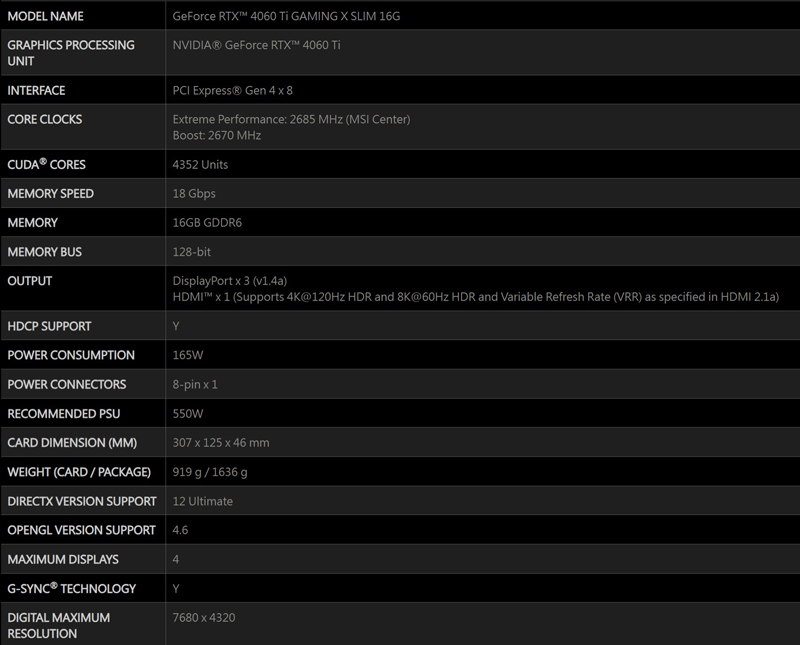Click the RECOMMENDED PSU row label
Viewport: 800px width, 645px height.
click(x=62, y=414)
